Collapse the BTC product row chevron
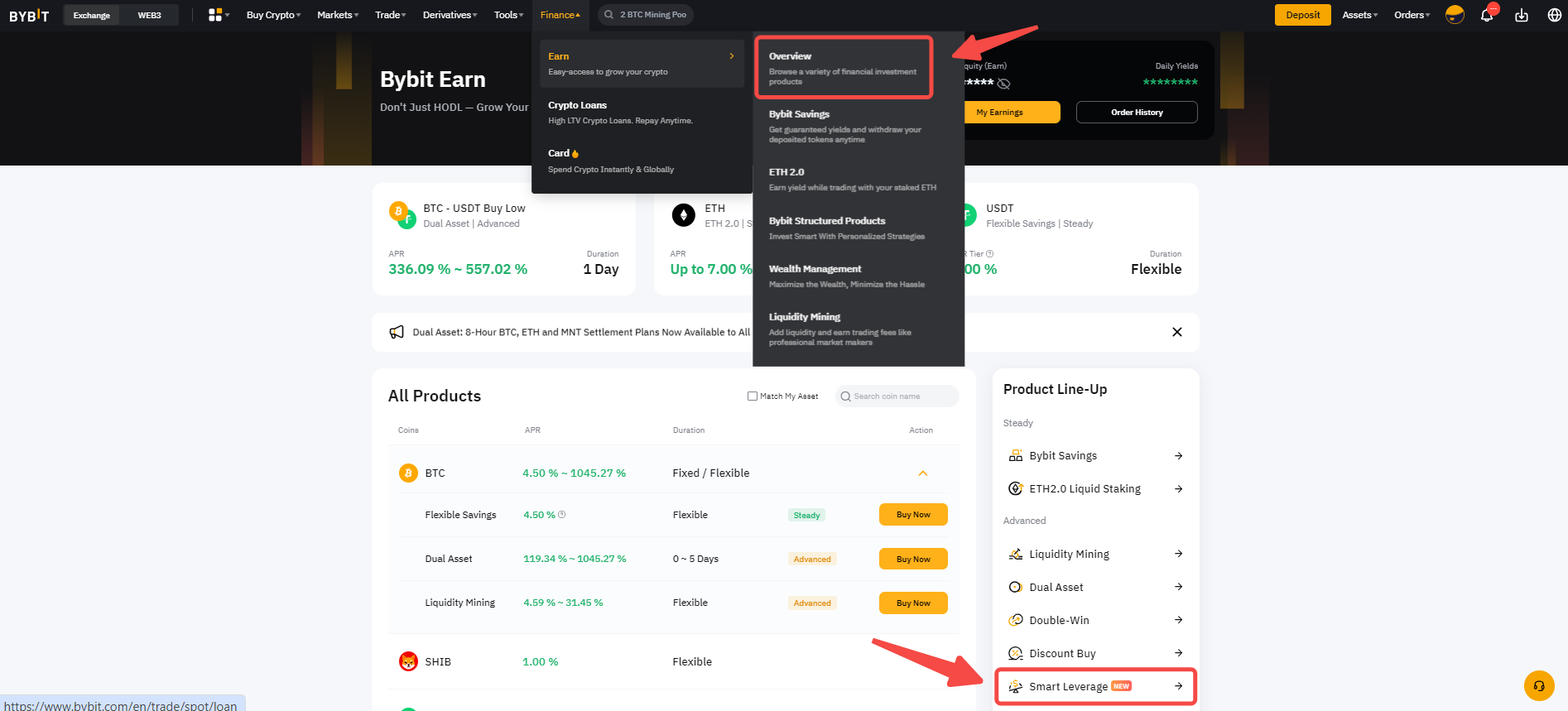 point(922,473)
